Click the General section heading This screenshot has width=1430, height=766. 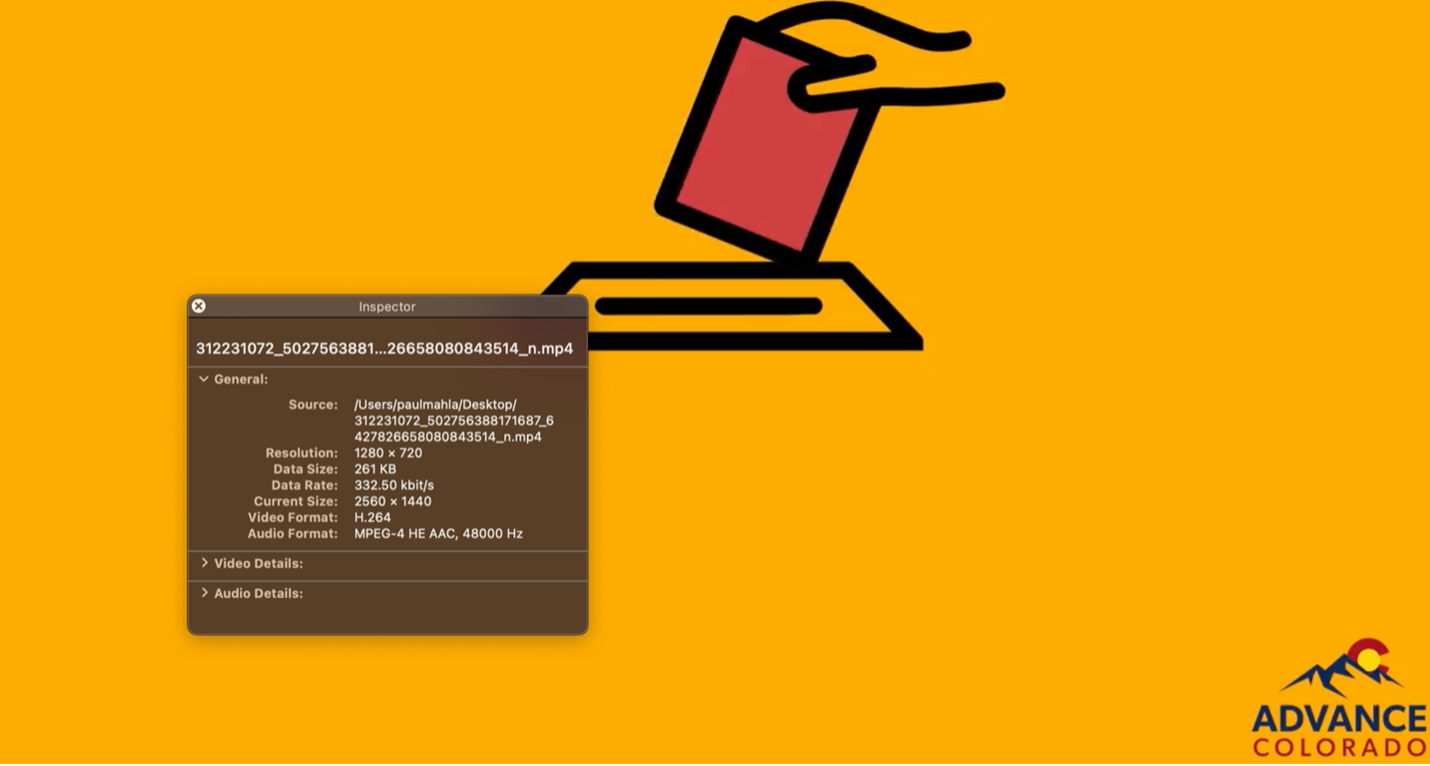[x=241, y=380]
